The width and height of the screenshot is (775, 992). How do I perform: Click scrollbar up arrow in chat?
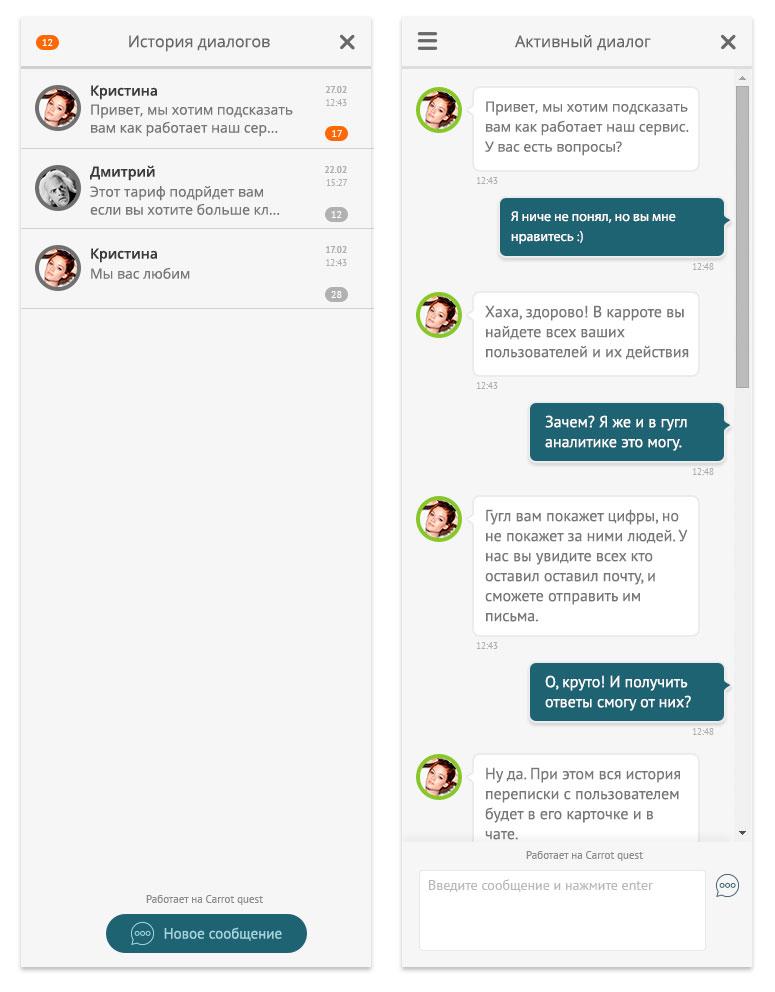[x=742, y=77]
